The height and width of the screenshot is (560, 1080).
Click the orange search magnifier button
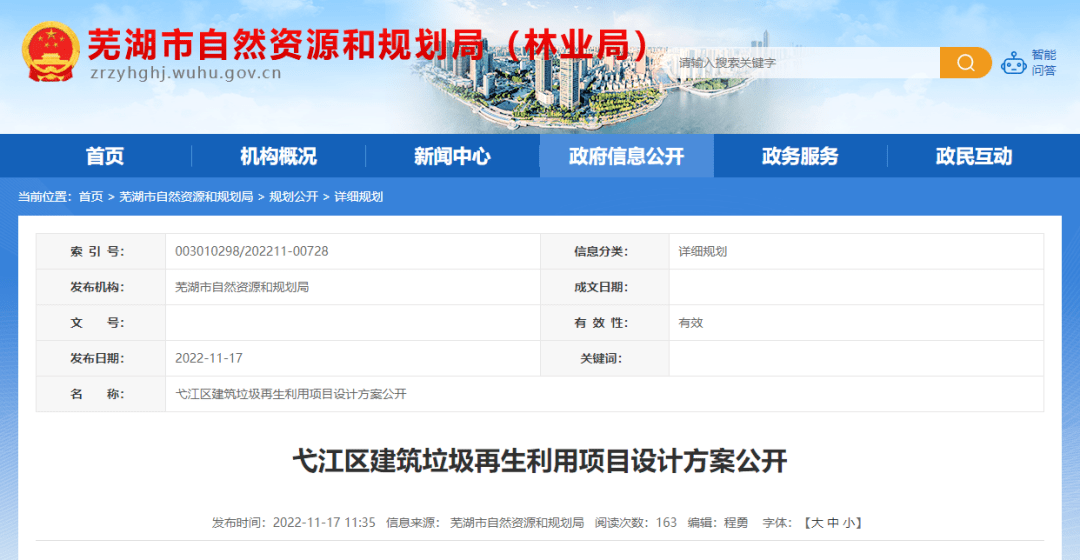click(965, 63)
